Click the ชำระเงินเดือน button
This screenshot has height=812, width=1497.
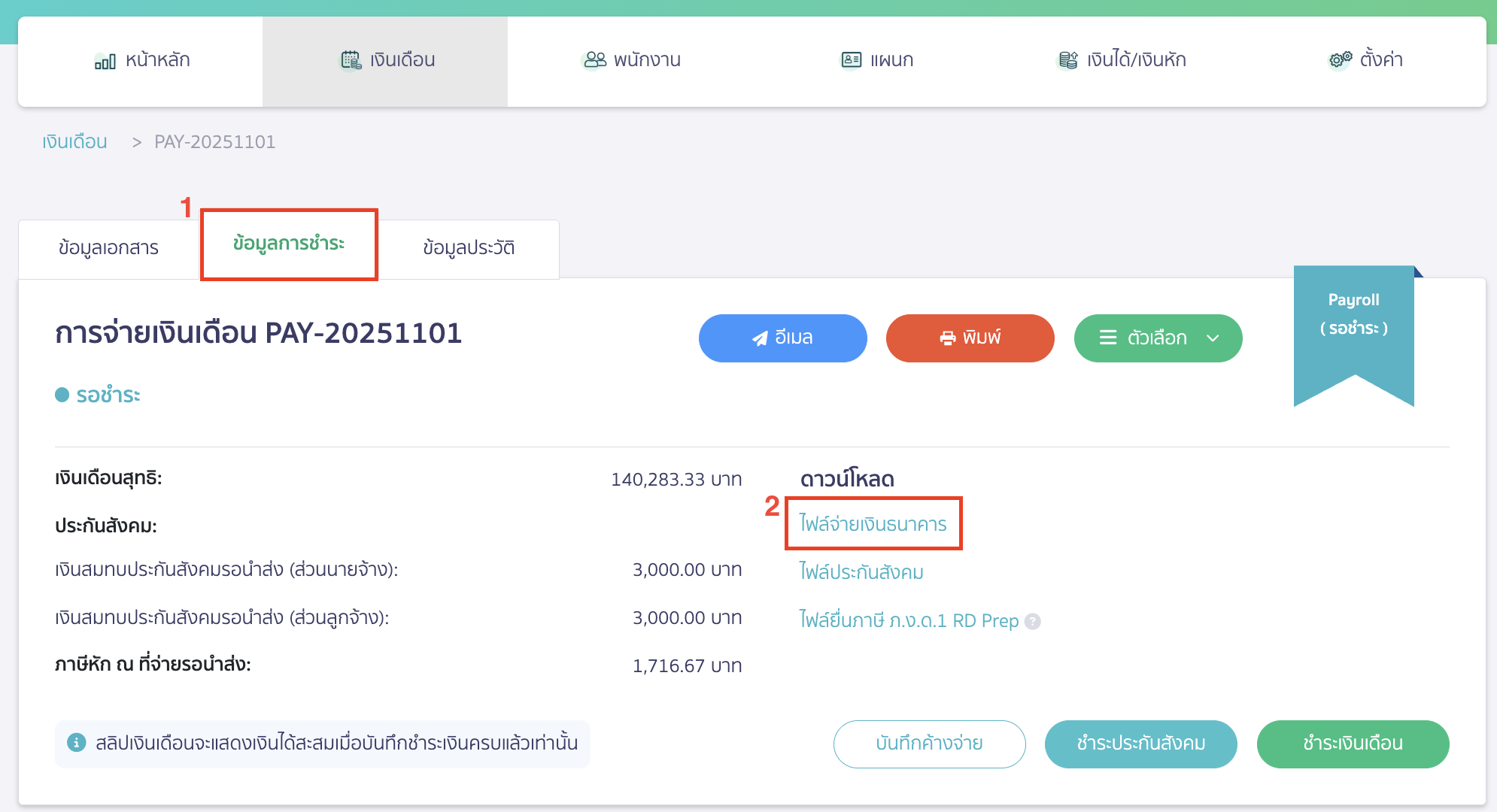pos(1352,743)
